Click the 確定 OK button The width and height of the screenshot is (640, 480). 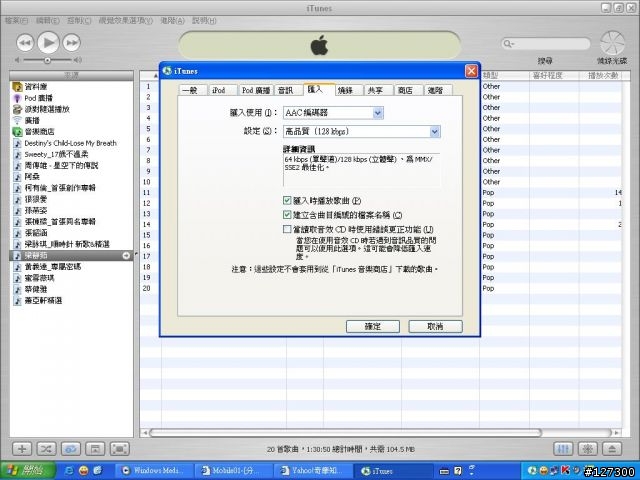pos(373,326)
